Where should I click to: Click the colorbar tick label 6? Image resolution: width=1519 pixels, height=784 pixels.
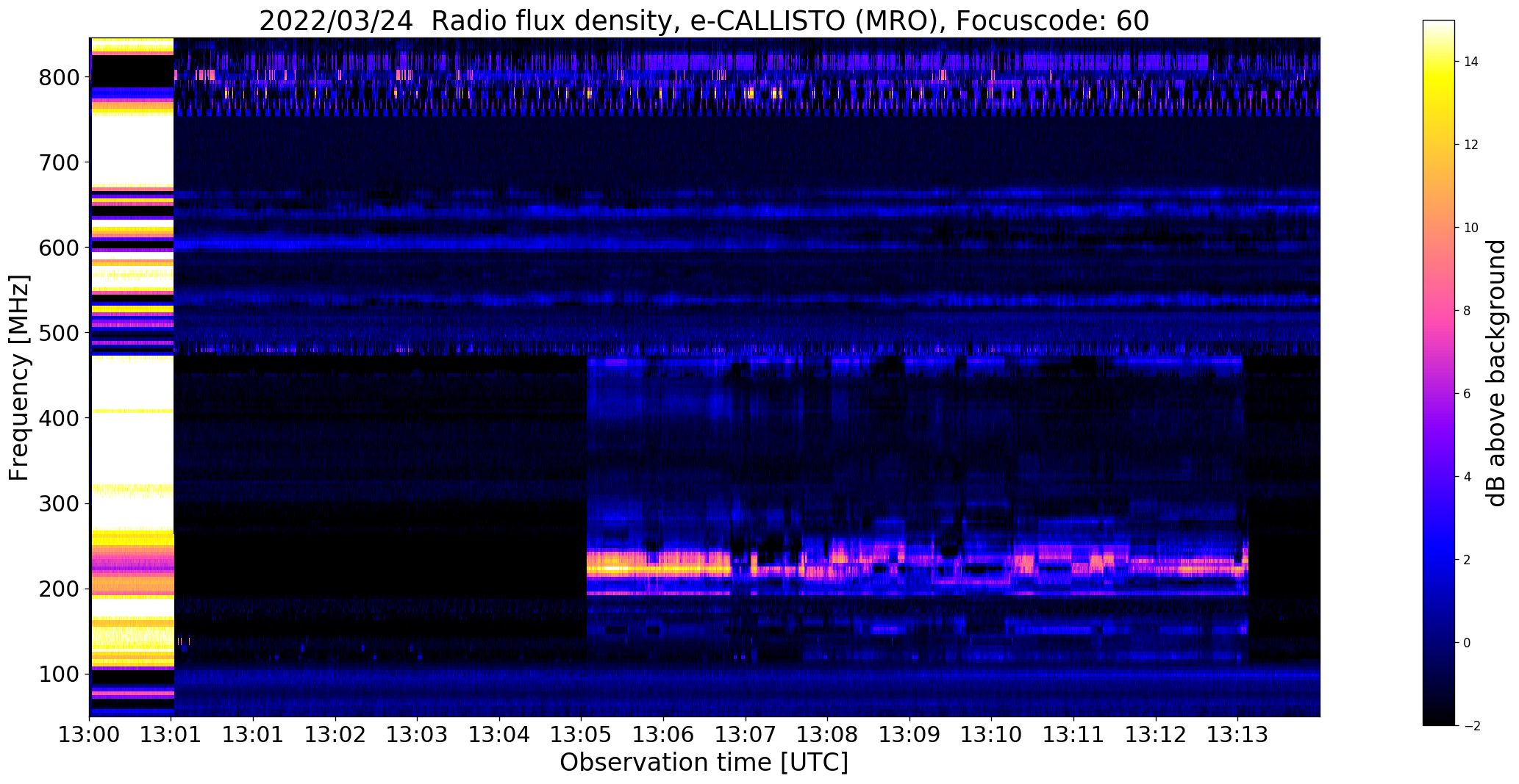point(1468,394)
